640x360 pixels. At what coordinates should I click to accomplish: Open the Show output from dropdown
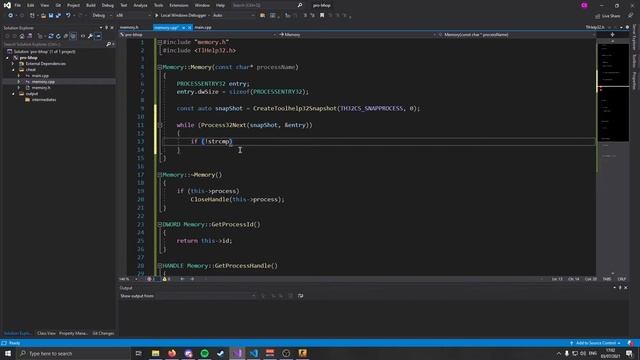tap(206, 296)
